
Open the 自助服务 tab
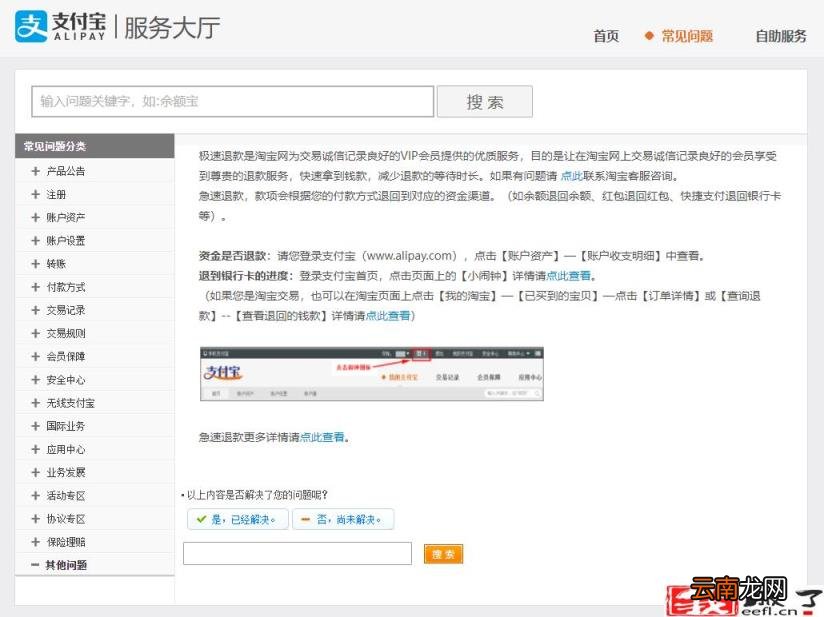(x=780, y=36)
